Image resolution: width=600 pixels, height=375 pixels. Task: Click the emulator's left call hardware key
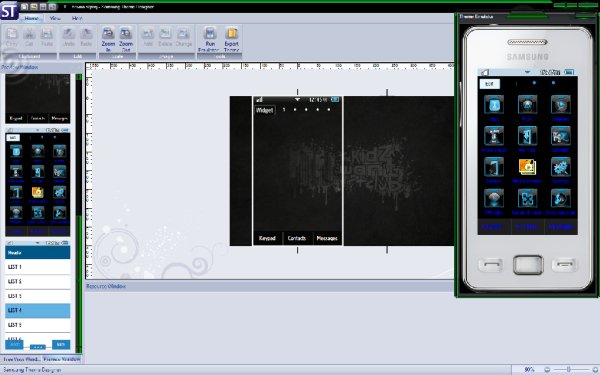(x=491, y=264)
